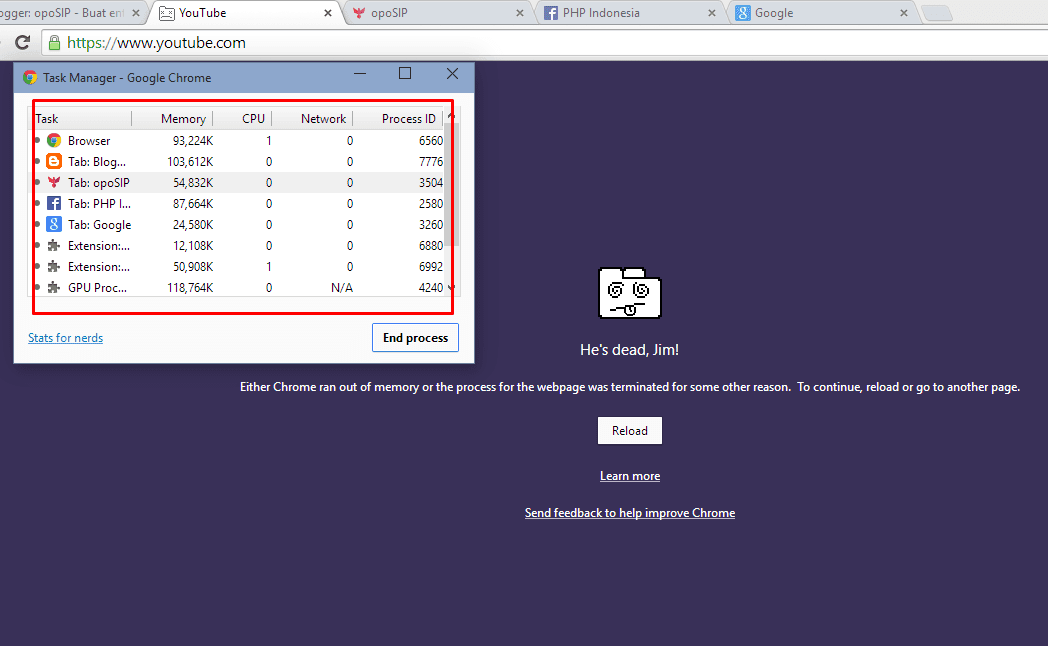This screenshot has height=646, width=1048.
Task: Sort by Task column header
Action: tap(82, 118)
